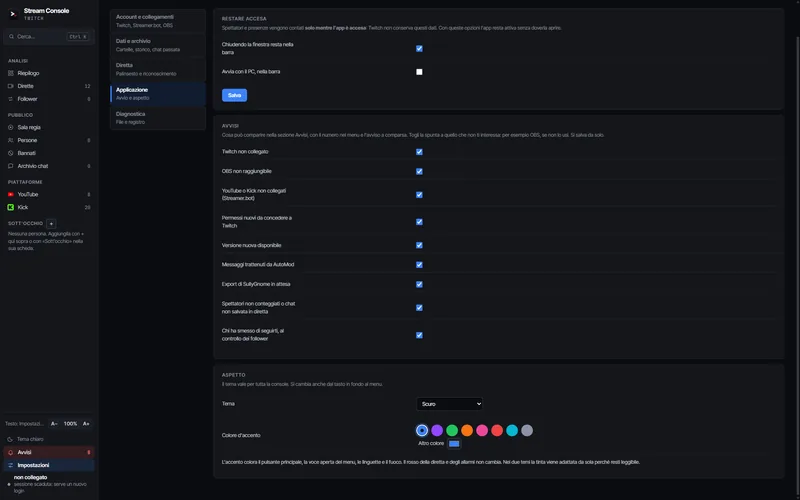
Task: Click the Persone people icon
Action: pyautogui.click(x=11, y=140)
